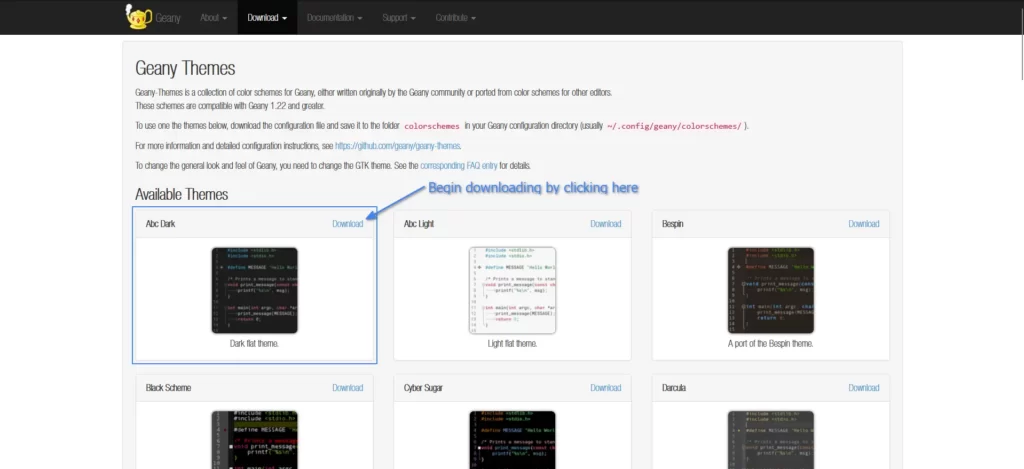Select the Cyber Sugar card title

click(423, 387)
